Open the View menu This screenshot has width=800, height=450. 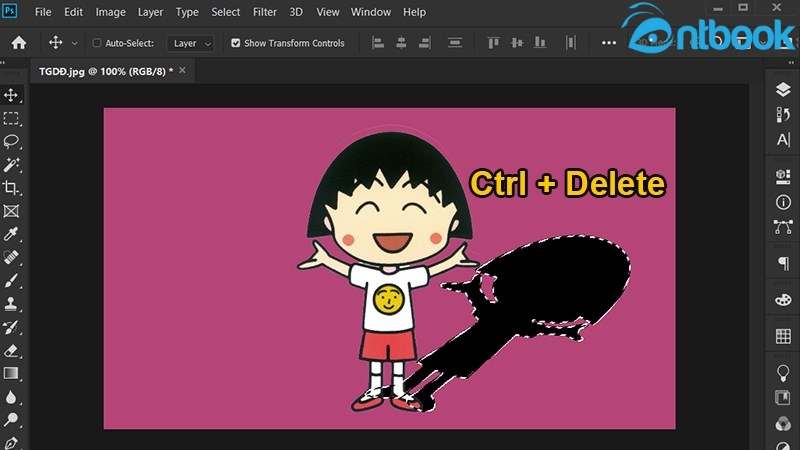328,12
